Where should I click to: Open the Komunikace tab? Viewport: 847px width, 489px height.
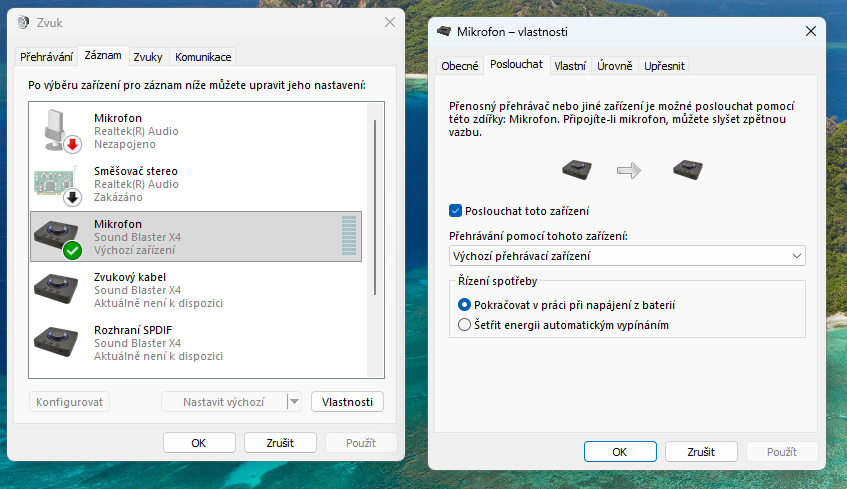(x=203, y=57)
